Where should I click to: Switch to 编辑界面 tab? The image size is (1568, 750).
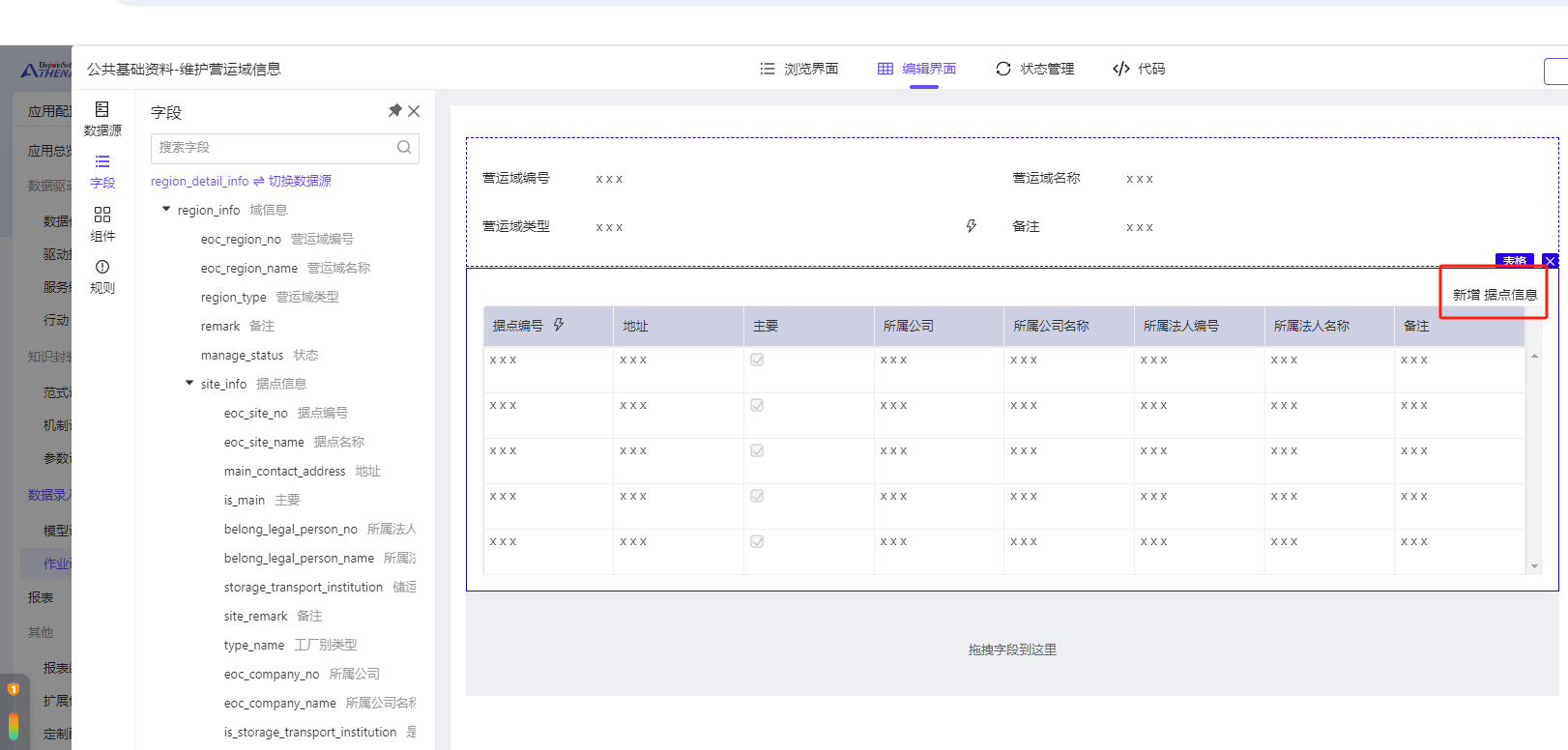pyautogui.click(x=917, y=69)
